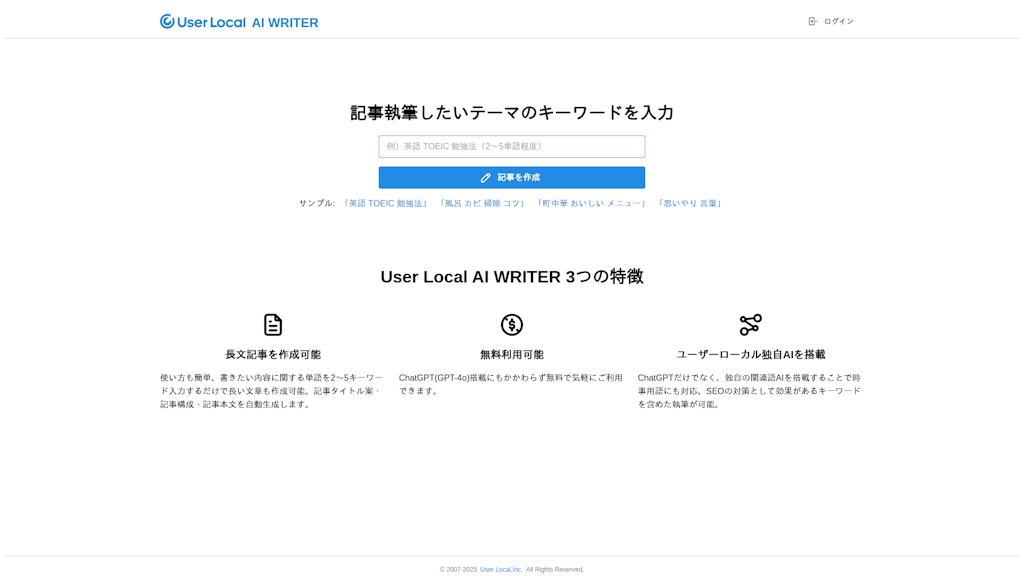Select sample 「思いやり 言葉」

(690, 204)
